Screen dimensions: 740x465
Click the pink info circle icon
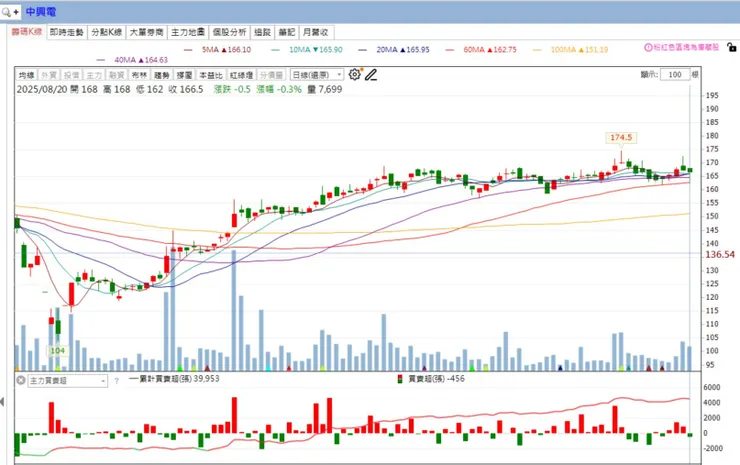click(x=648, y=48)
